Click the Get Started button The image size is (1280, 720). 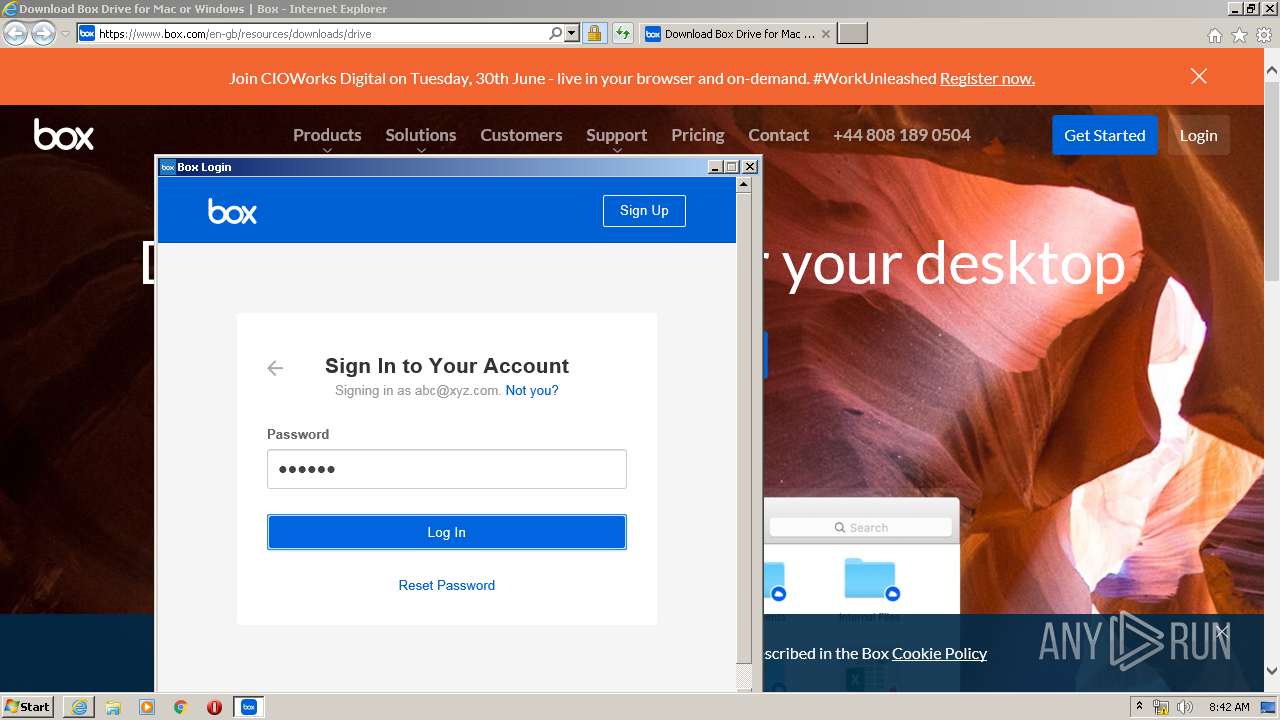click(1104, 135)
